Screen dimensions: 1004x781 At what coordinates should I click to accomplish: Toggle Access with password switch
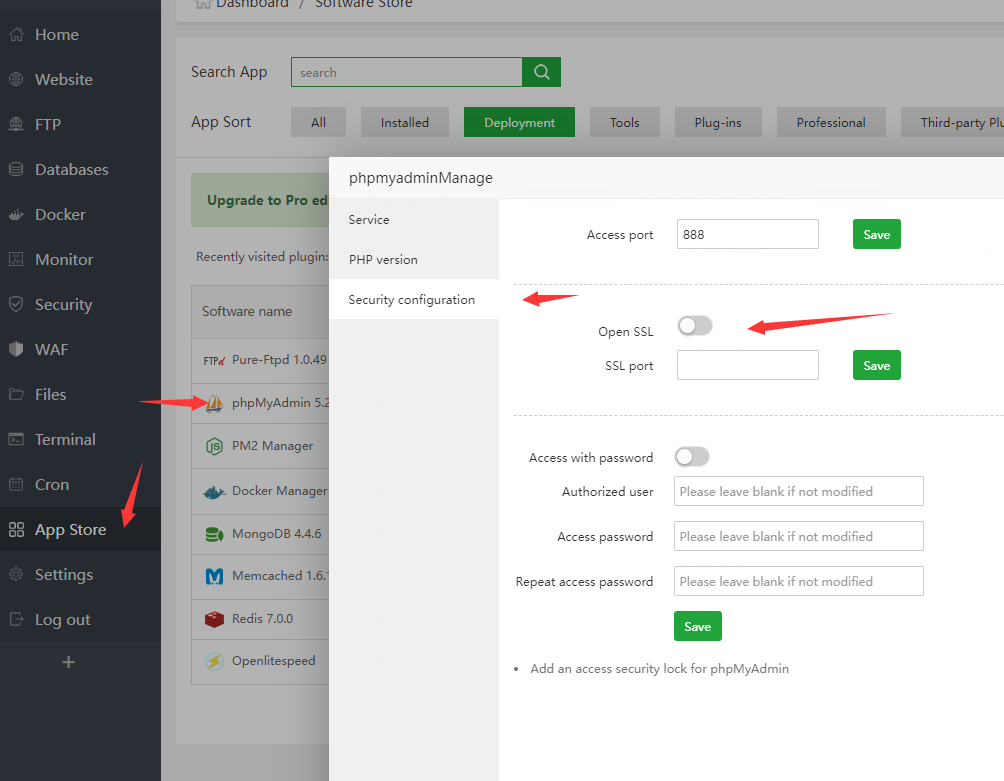click(692, 457)
